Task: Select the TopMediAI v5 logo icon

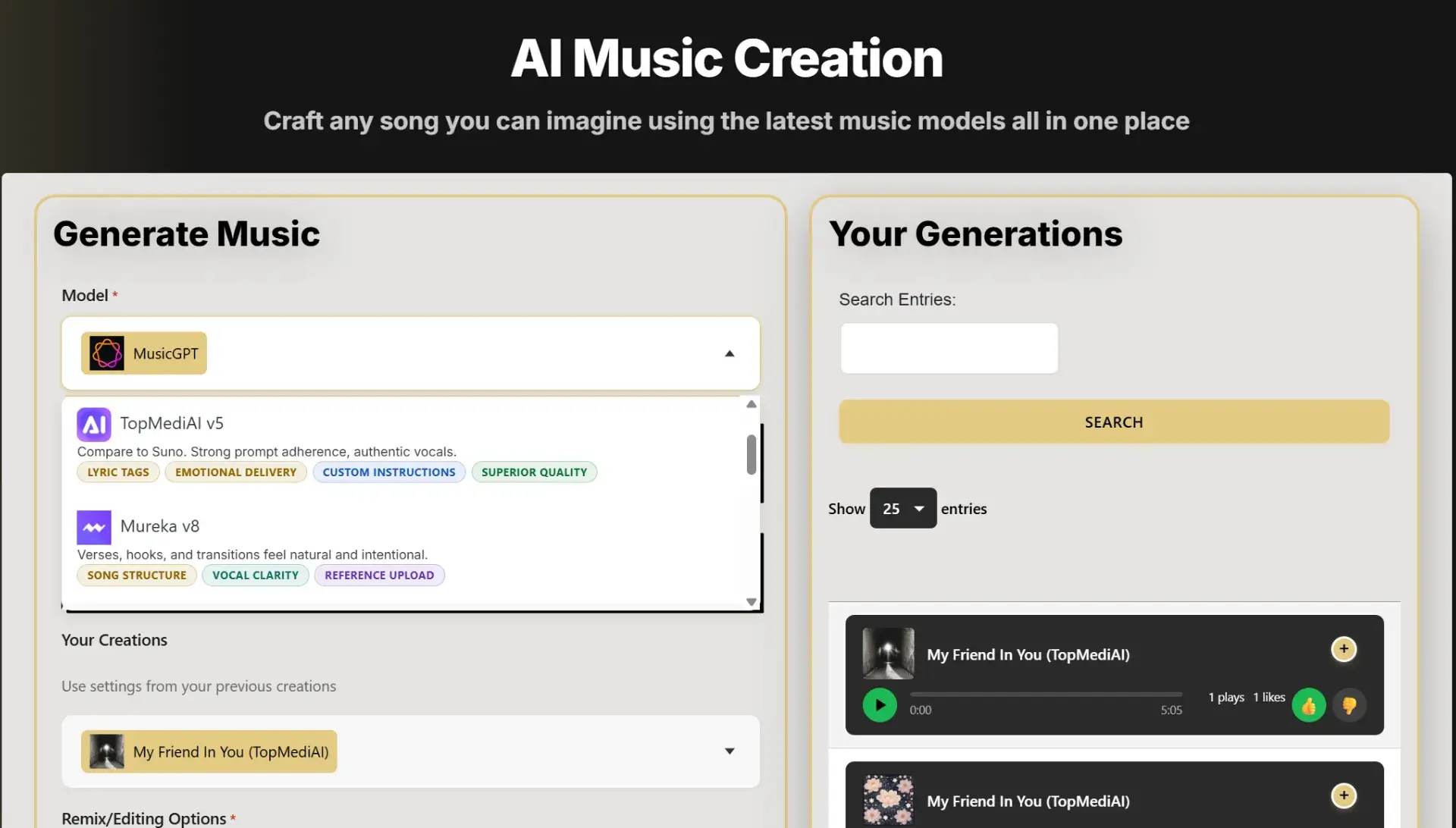Action: (x=93, y=424)
